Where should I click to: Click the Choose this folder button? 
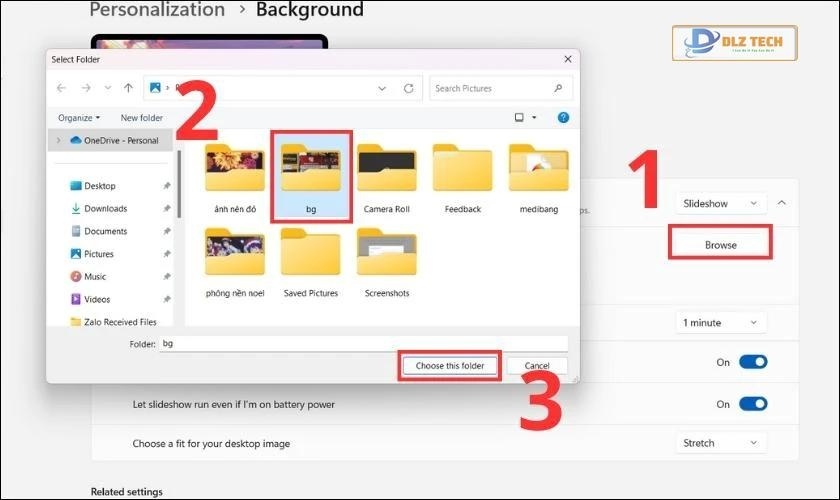449,366
